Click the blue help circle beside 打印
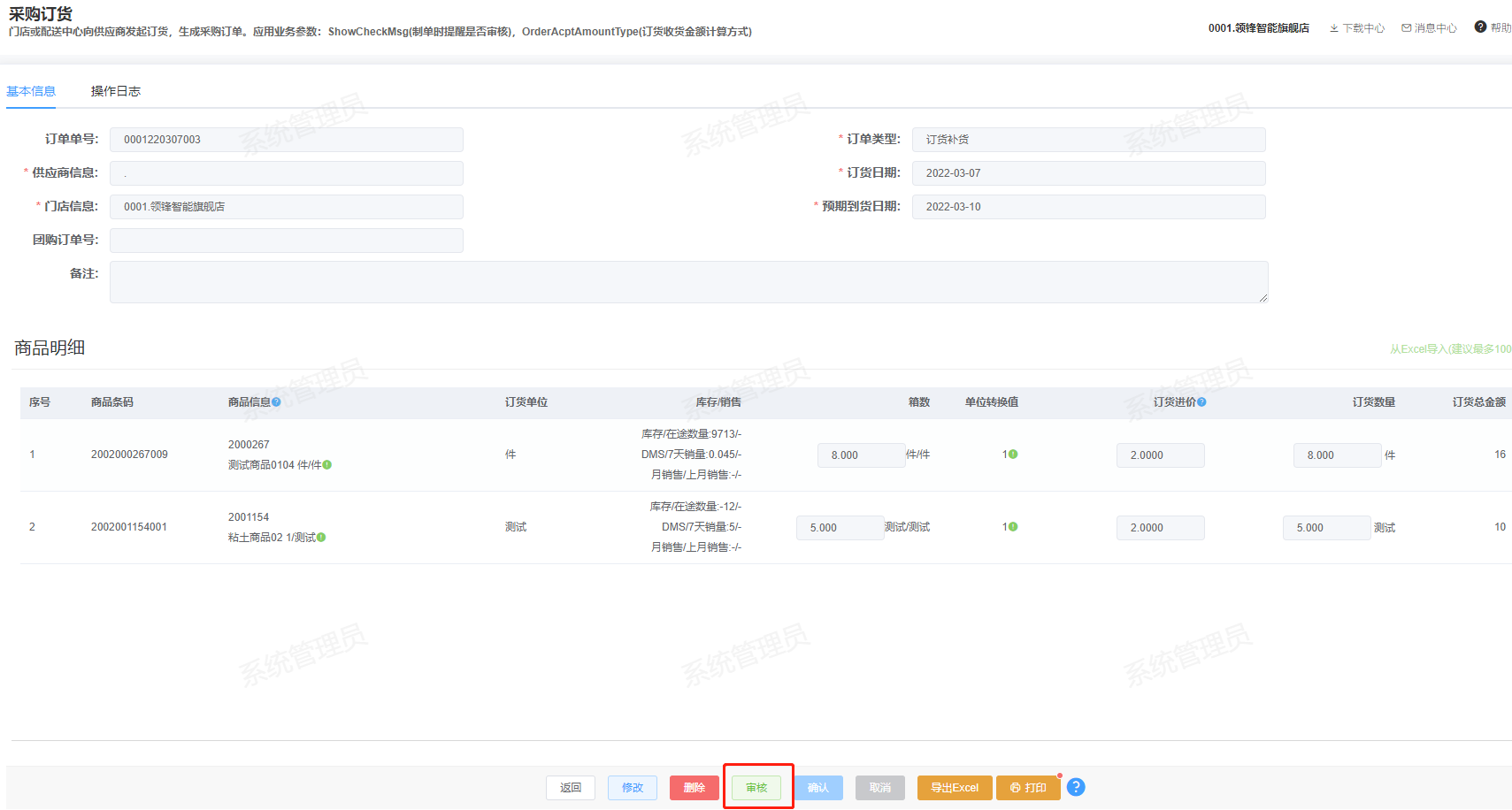This screenshot has width=1512, height=810. [1076, 787]
